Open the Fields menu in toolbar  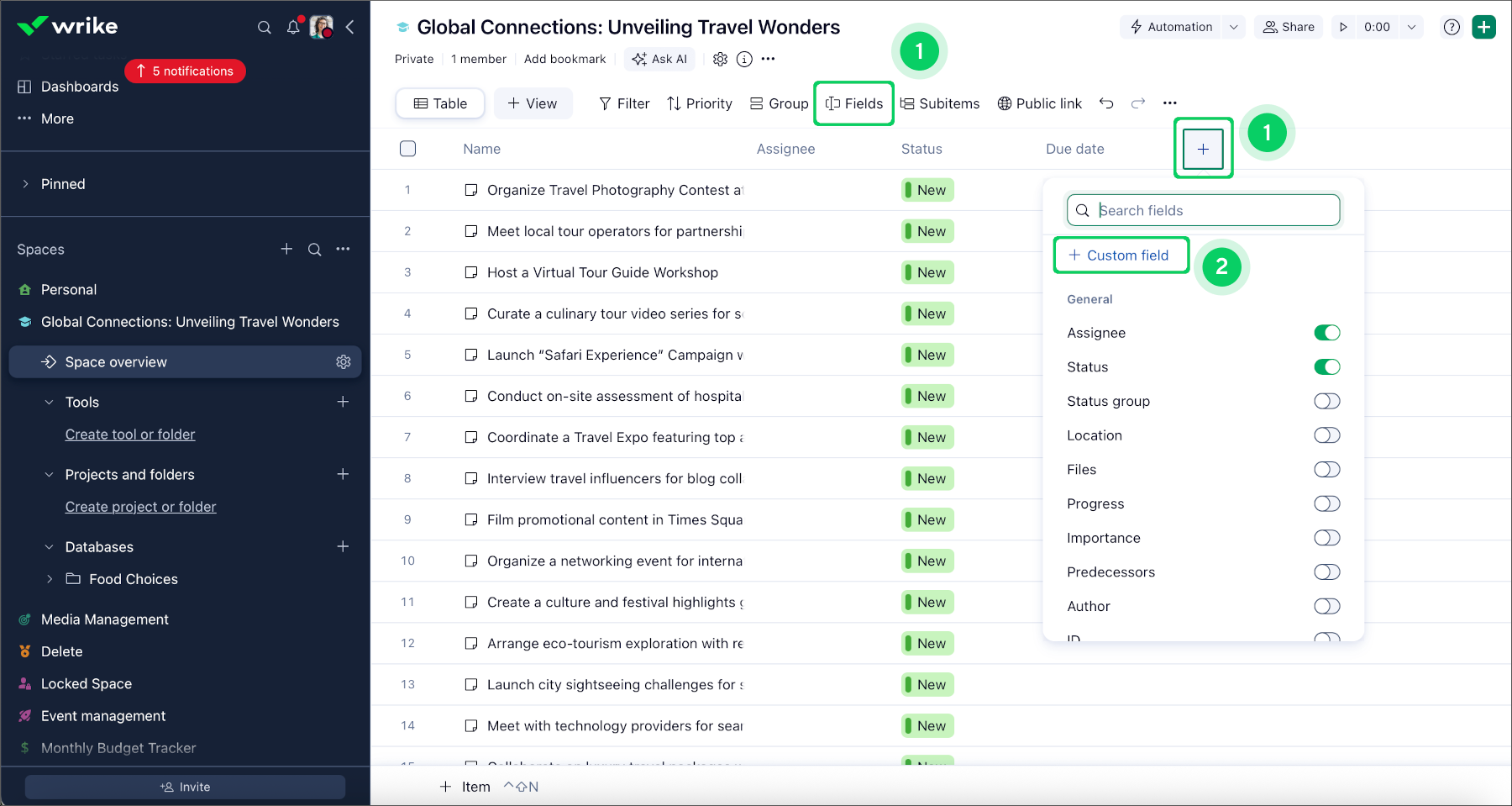tap(854, 103)
